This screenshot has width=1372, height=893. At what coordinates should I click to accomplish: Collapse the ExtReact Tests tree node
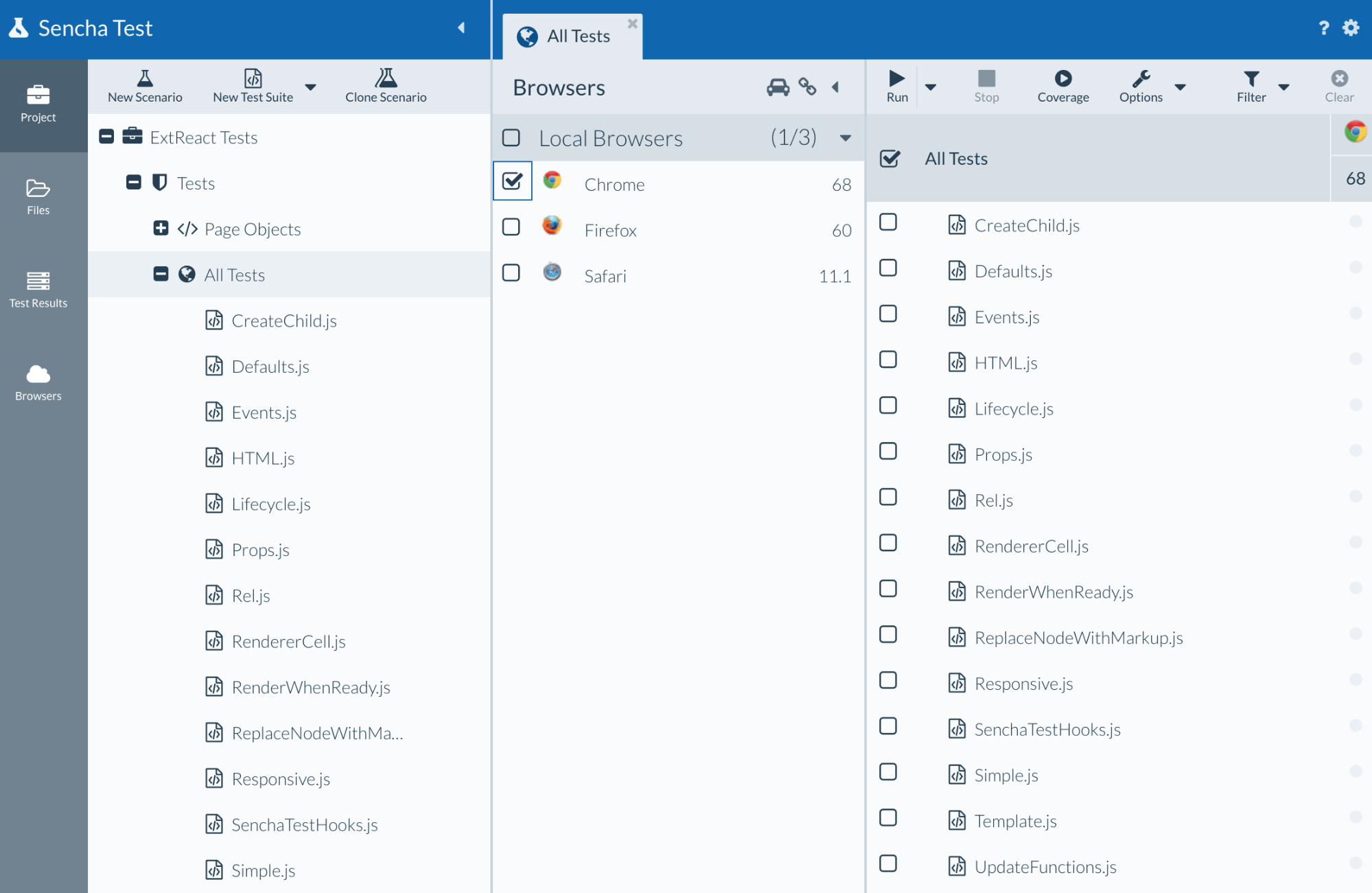106,137
